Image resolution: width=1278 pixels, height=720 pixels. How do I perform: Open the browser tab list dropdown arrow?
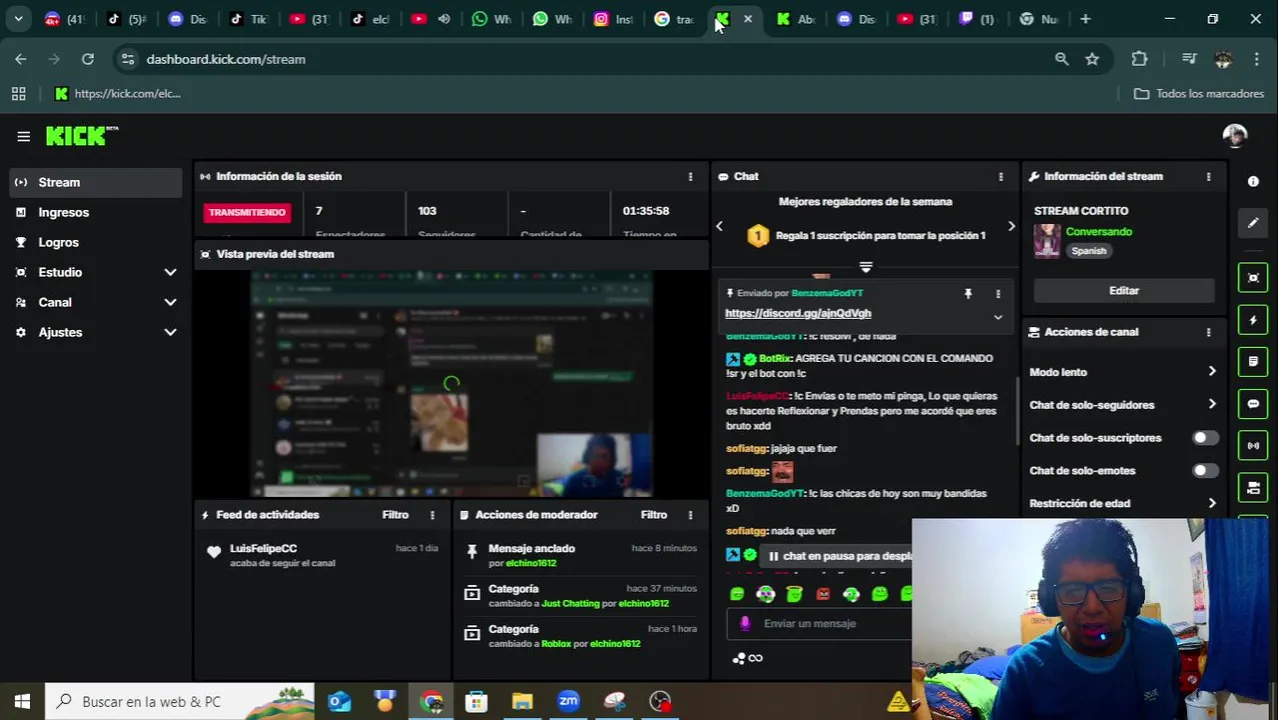(18, 19)
